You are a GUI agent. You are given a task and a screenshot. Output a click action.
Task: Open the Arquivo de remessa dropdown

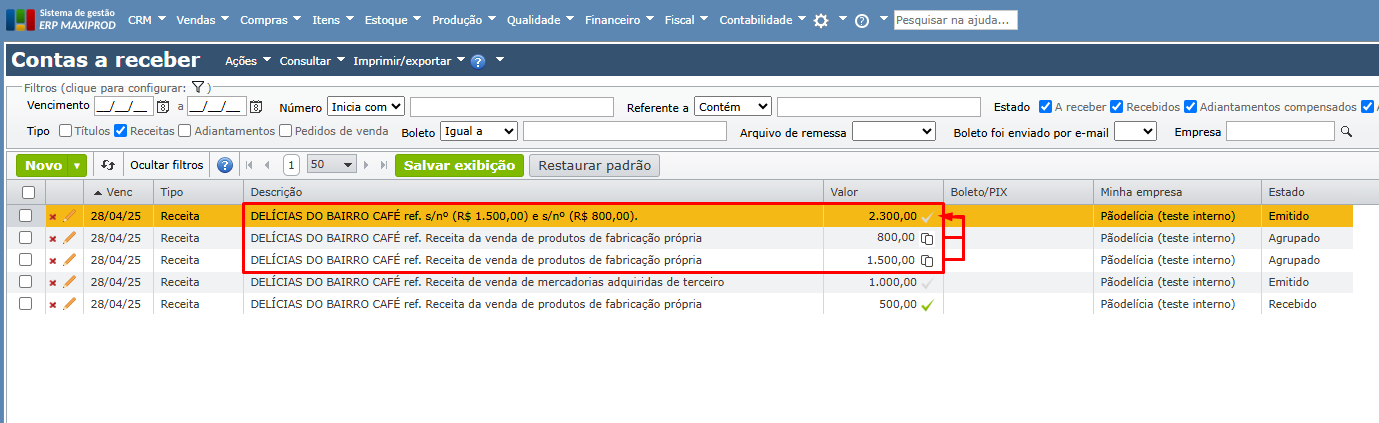(893, 131)
